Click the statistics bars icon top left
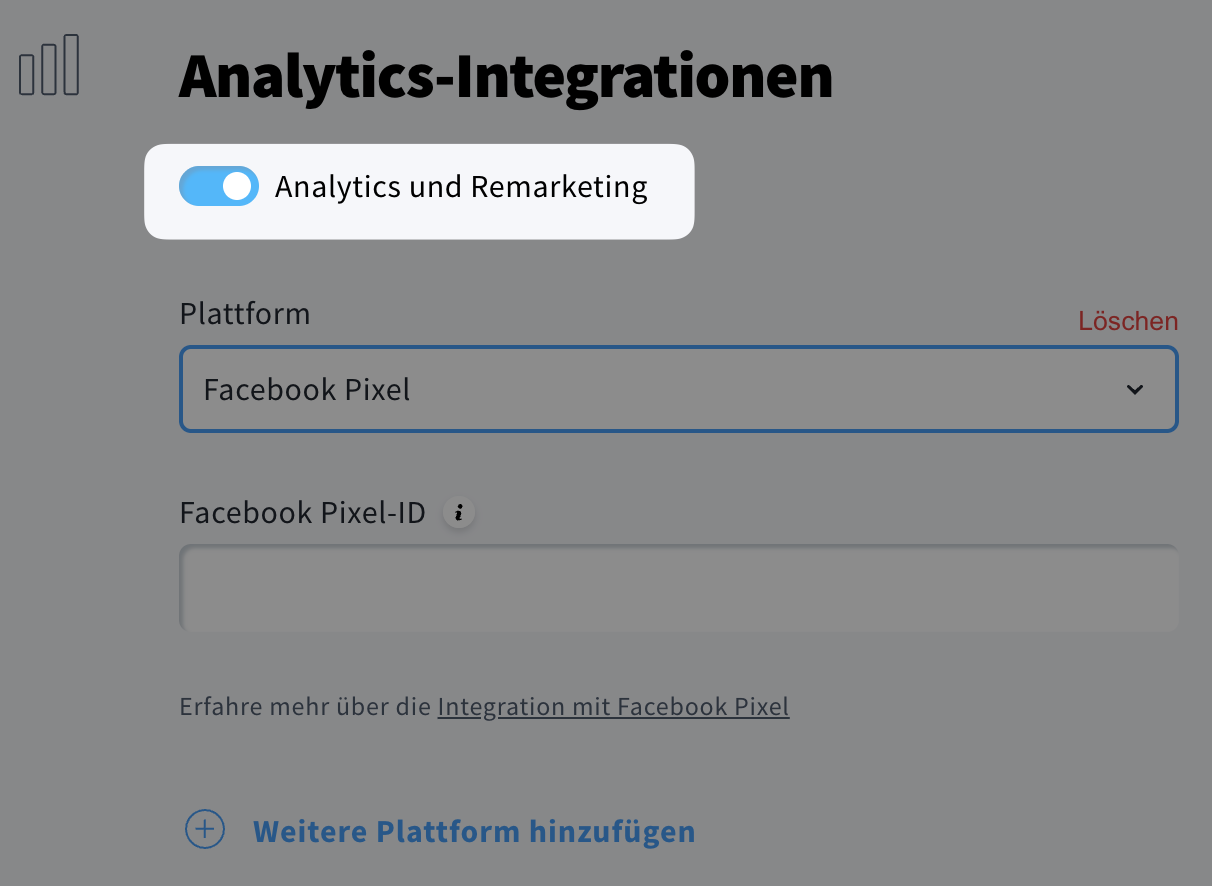Viewport: 1212px width, 886px height. pyautogui.click(x=48, y=65)
